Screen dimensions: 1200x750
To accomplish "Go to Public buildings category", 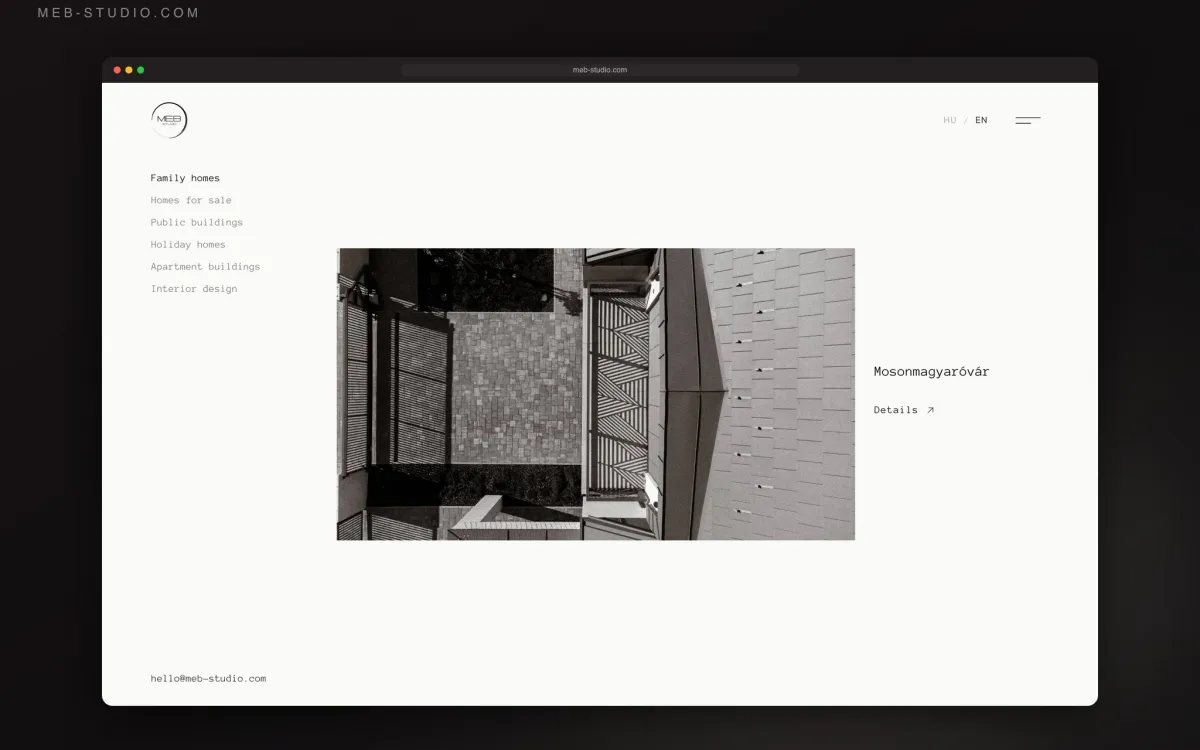I will (x=197, y=222).
